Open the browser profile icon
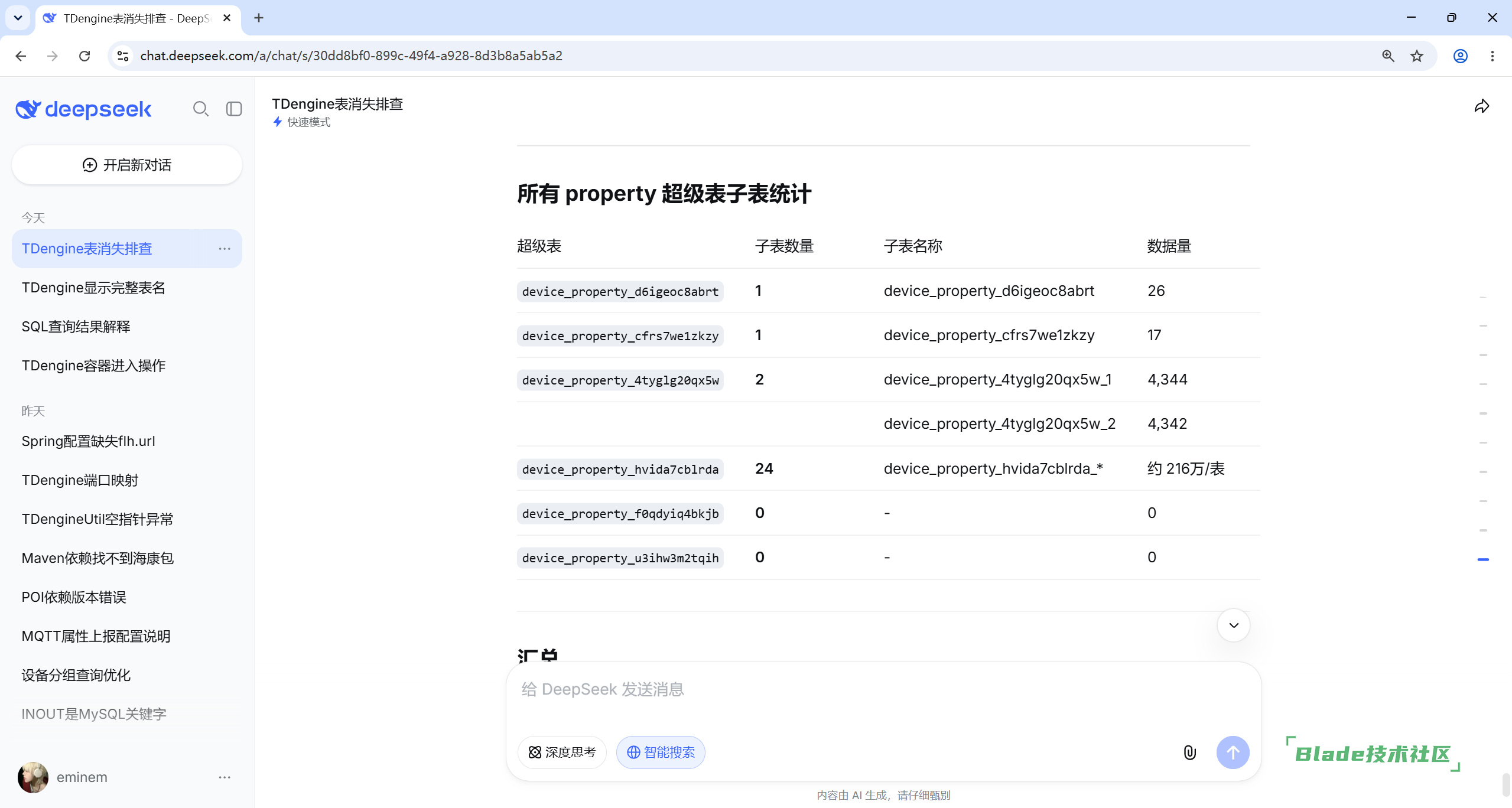The width and height of the screenshot is (1512, 808). [1460, 56]
